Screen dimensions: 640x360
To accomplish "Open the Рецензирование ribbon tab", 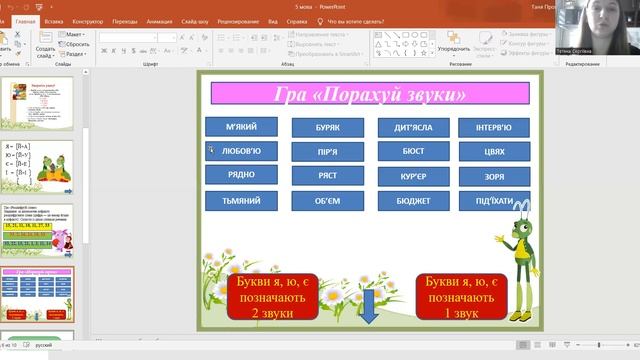I will pyautogui.click(x=238, y=22).
